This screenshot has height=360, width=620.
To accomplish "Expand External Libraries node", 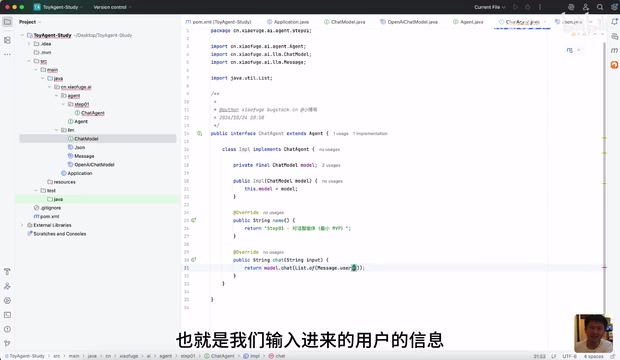I will [22, 225].
